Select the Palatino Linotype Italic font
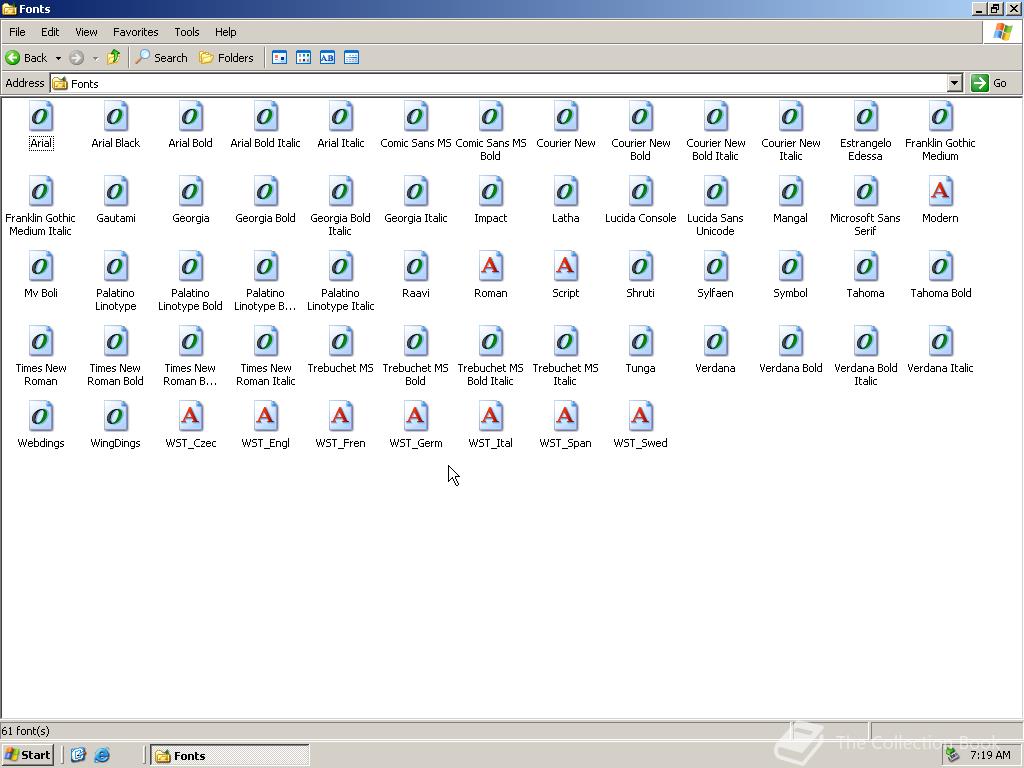The image size is (1024, 768). tap(340, 281)
